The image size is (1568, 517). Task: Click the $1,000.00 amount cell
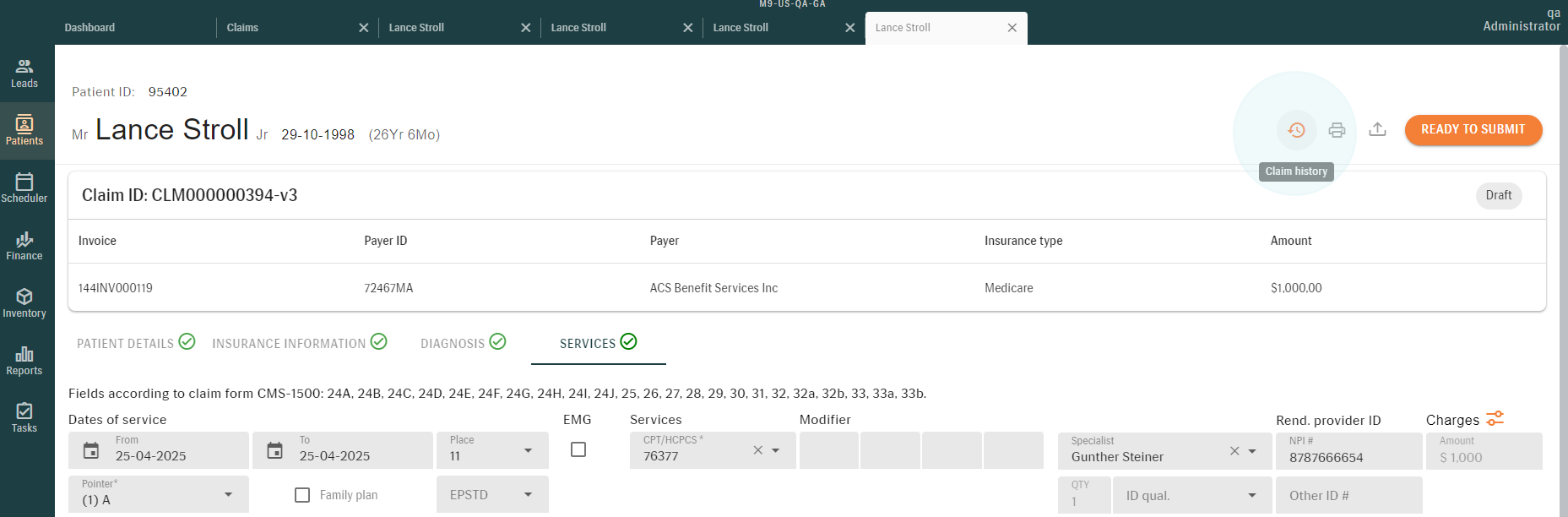tap(1296, 288)
